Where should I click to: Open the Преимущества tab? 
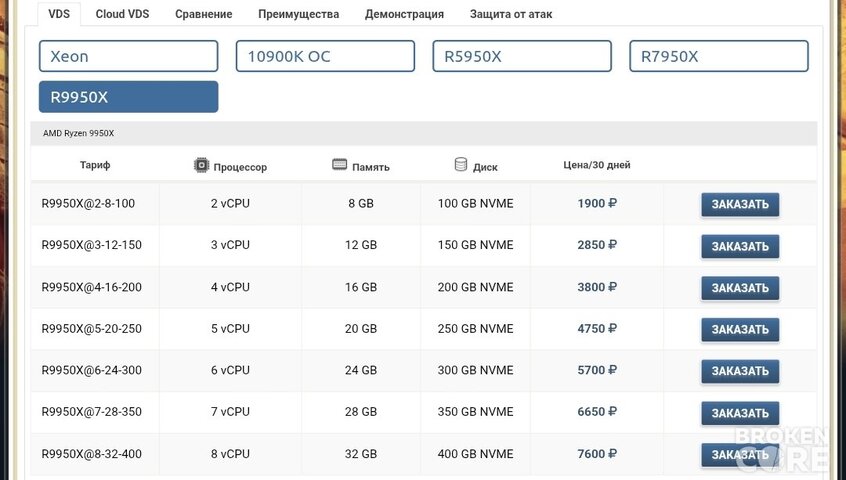coord(298,14)
